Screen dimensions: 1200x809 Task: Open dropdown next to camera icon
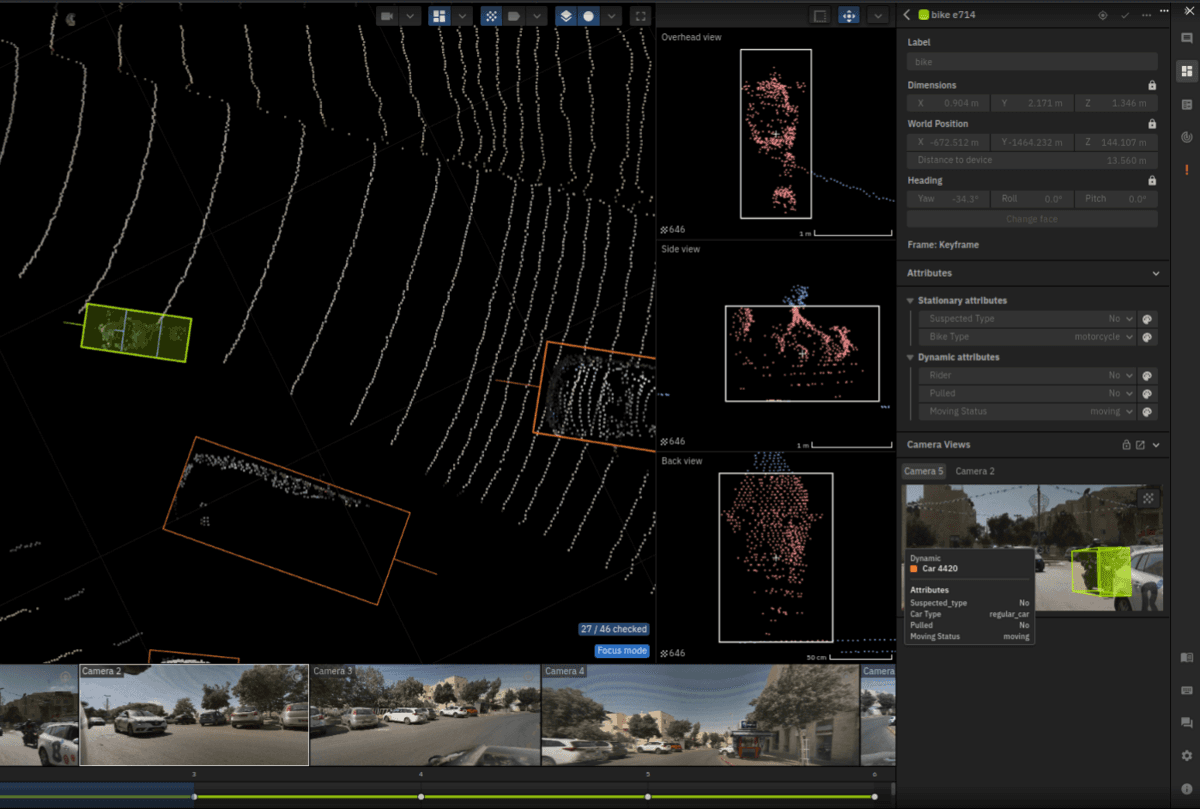pyautogui.click(x=410, y=16)
